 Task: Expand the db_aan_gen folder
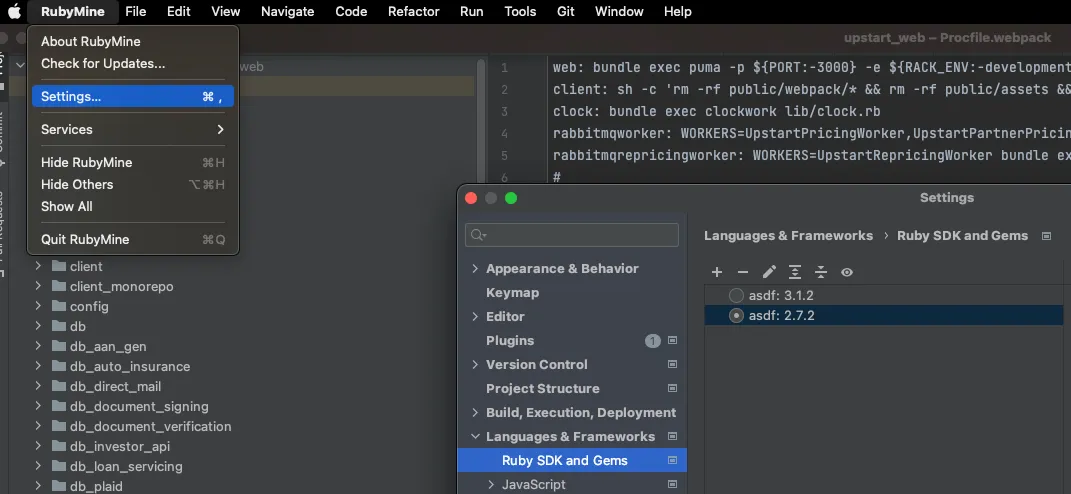(38, 346)
